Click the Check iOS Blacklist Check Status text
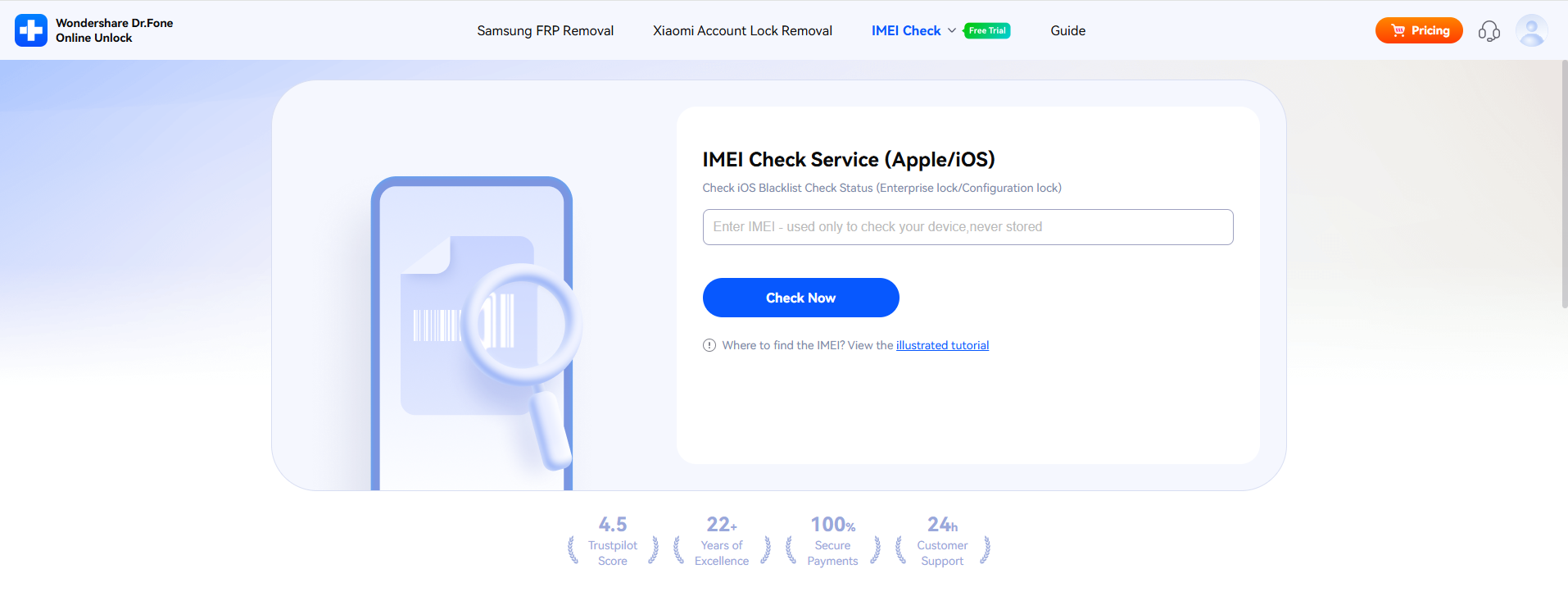1568x610 pixels. (881, 188)
